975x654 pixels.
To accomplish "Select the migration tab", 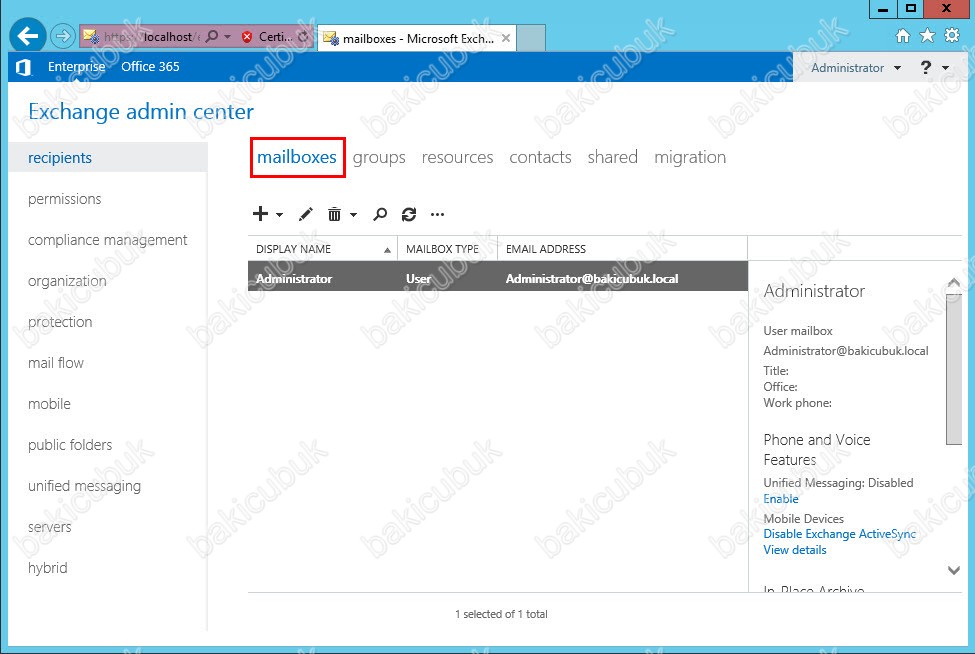I will pos(690,158).
